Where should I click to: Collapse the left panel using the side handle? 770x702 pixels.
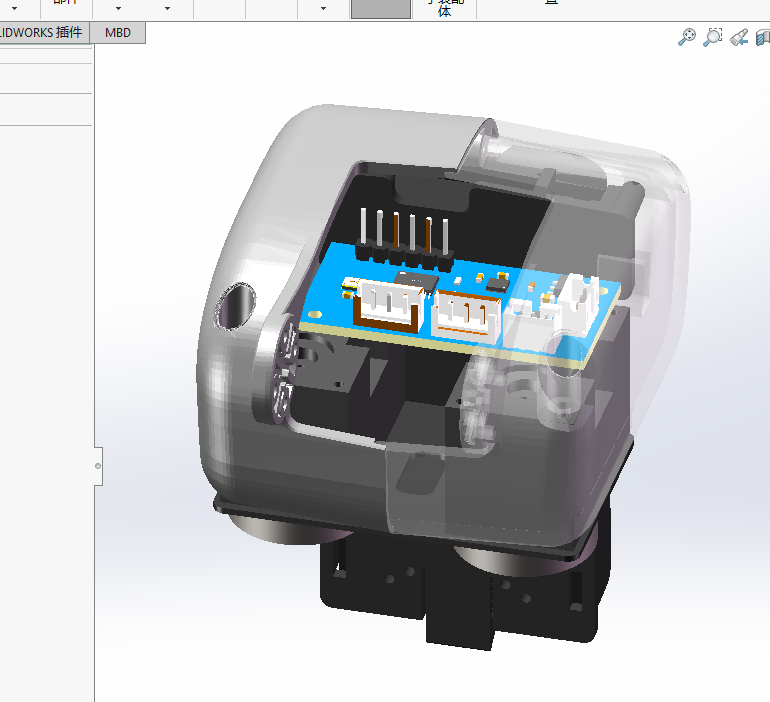[x=98, y=466]
